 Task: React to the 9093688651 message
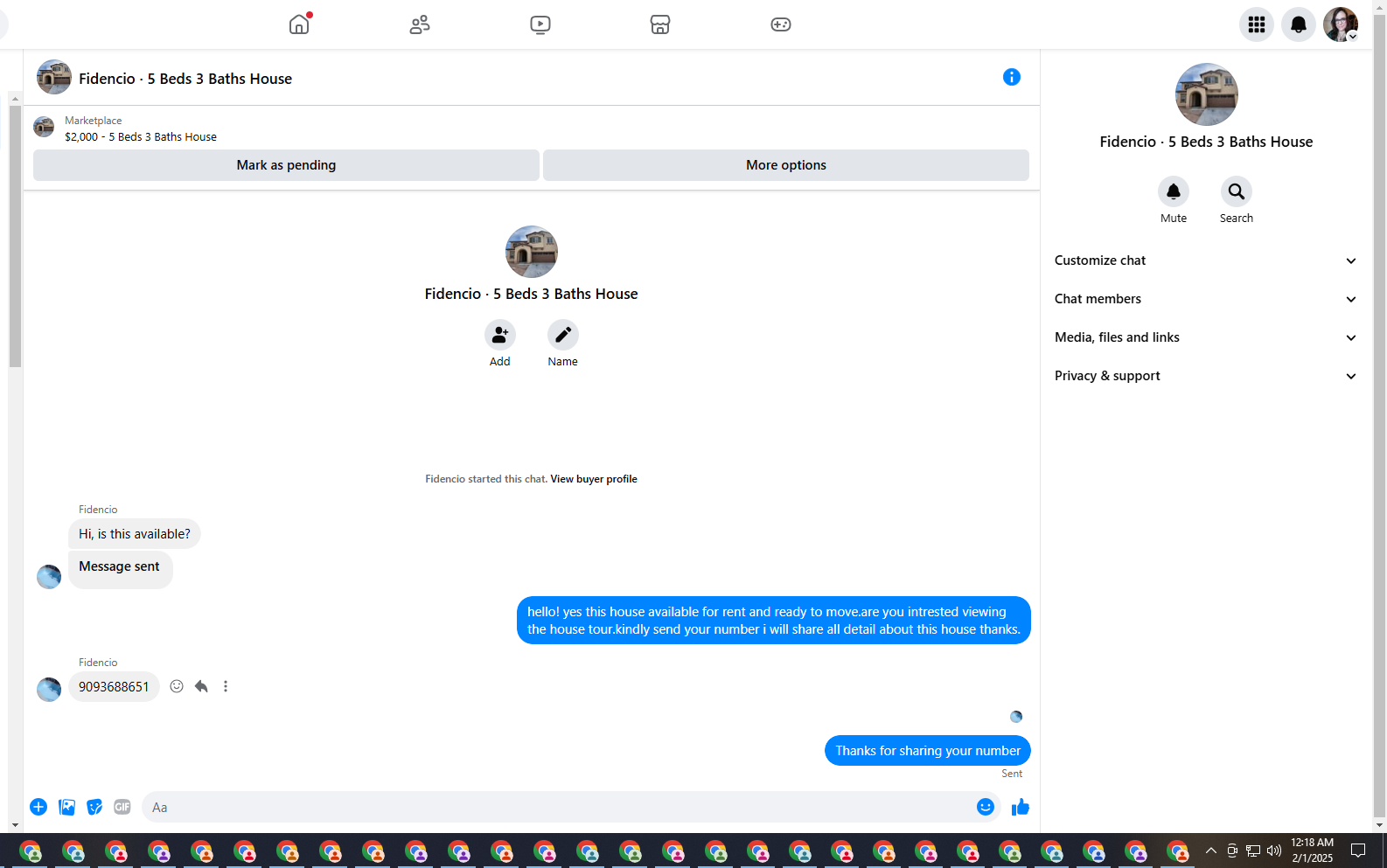click(177, 686)
